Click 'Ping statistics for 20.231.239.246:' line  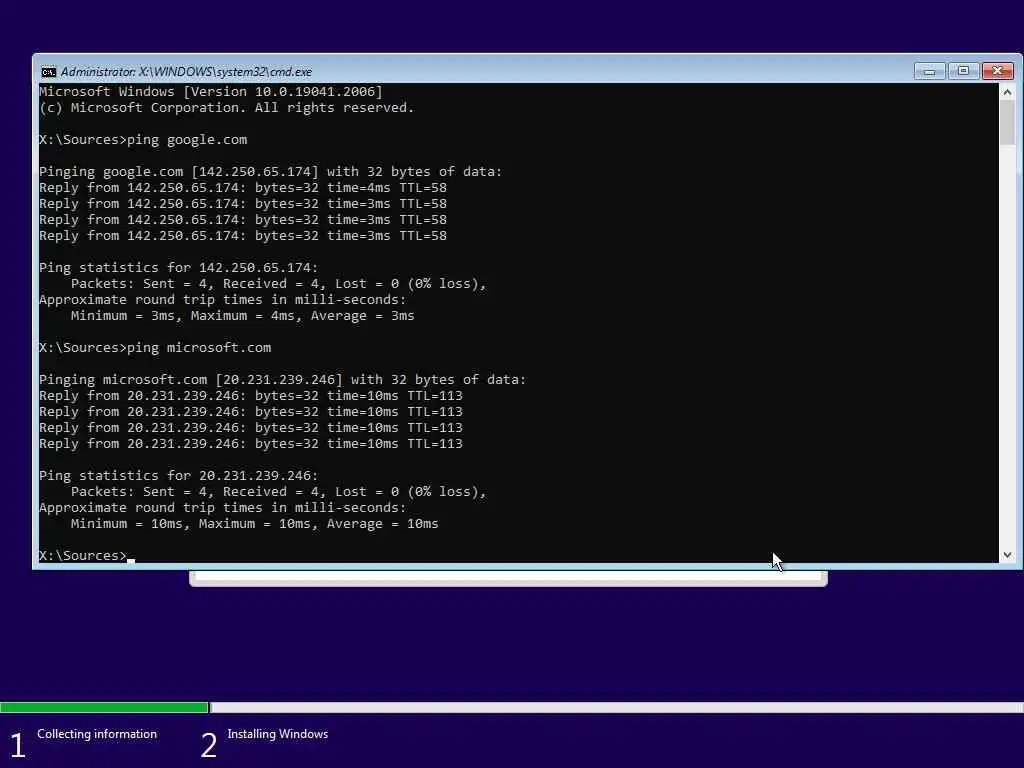(178, 475)
